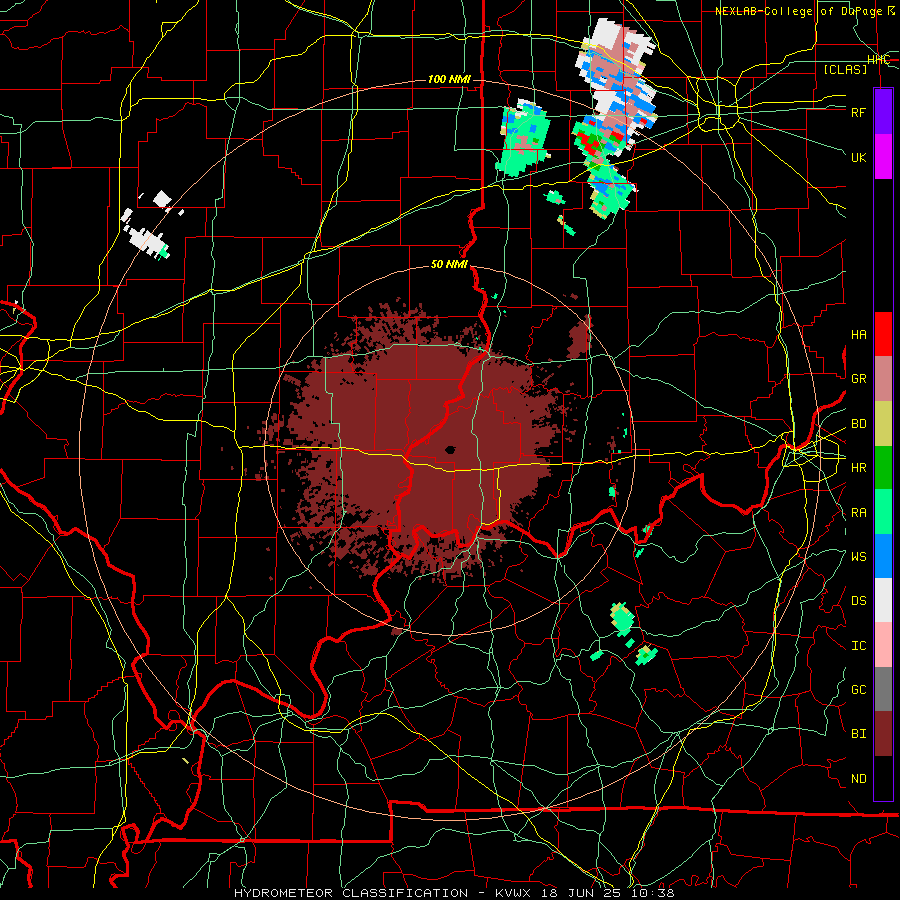
Task: Click the 'HA' legend label
Action: click(x=858, y=335)
